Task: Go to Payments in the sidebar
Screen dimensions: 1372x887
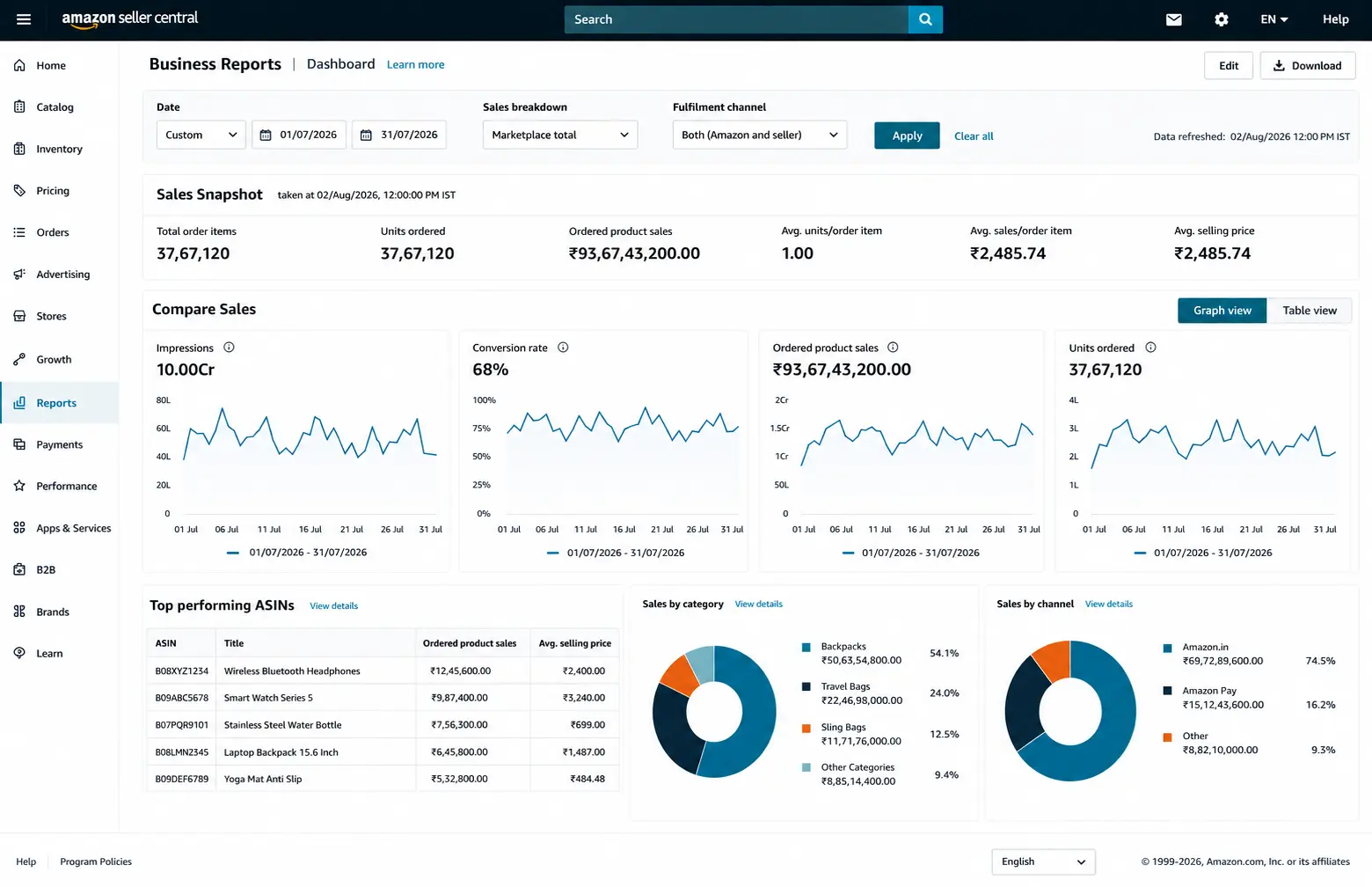Action: coord(59,445)
